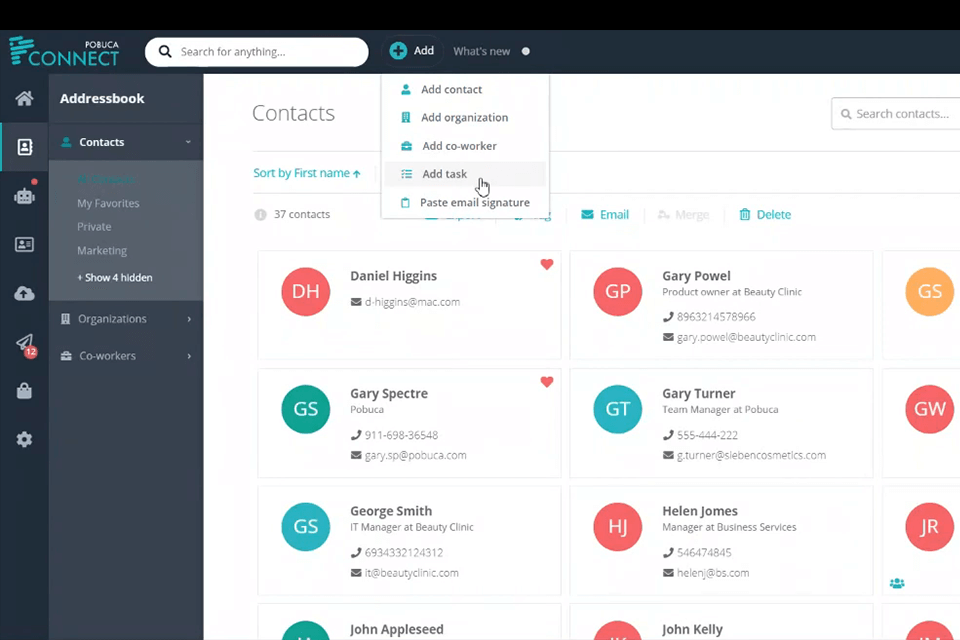
Task: Open Settings via the gear icon
Action: [x=24, y=439]
